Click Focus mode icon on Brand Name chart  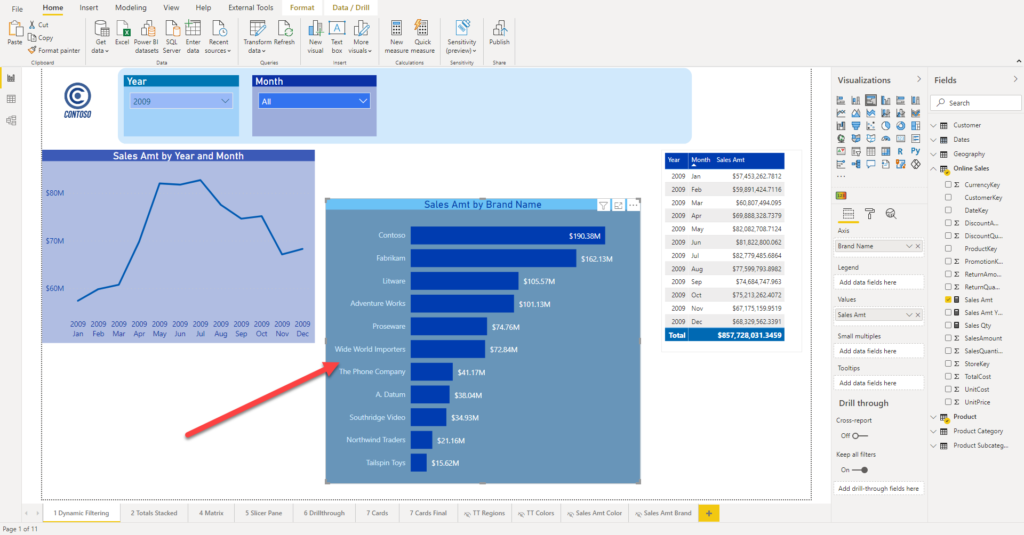618,206
